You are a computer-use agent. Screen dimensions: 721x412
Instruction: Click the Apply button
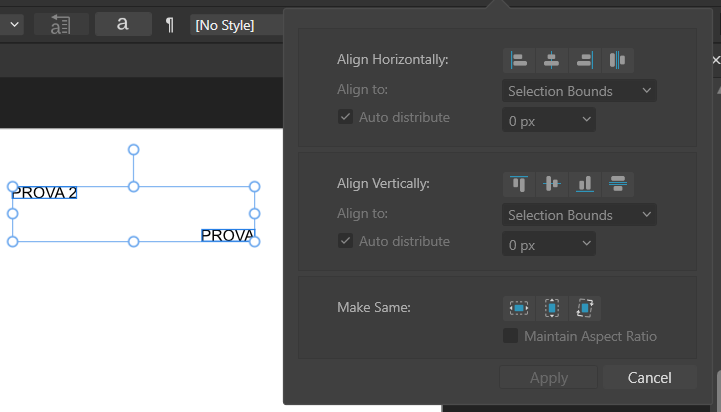(x=549, y=378)
